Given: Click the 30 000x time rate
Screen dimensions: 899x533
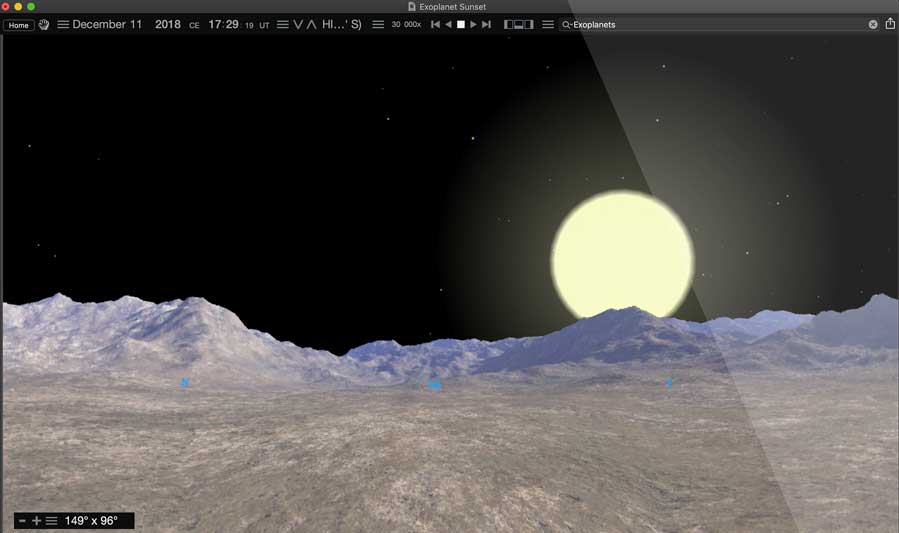Looking at the screenshot, I should 406,25.
